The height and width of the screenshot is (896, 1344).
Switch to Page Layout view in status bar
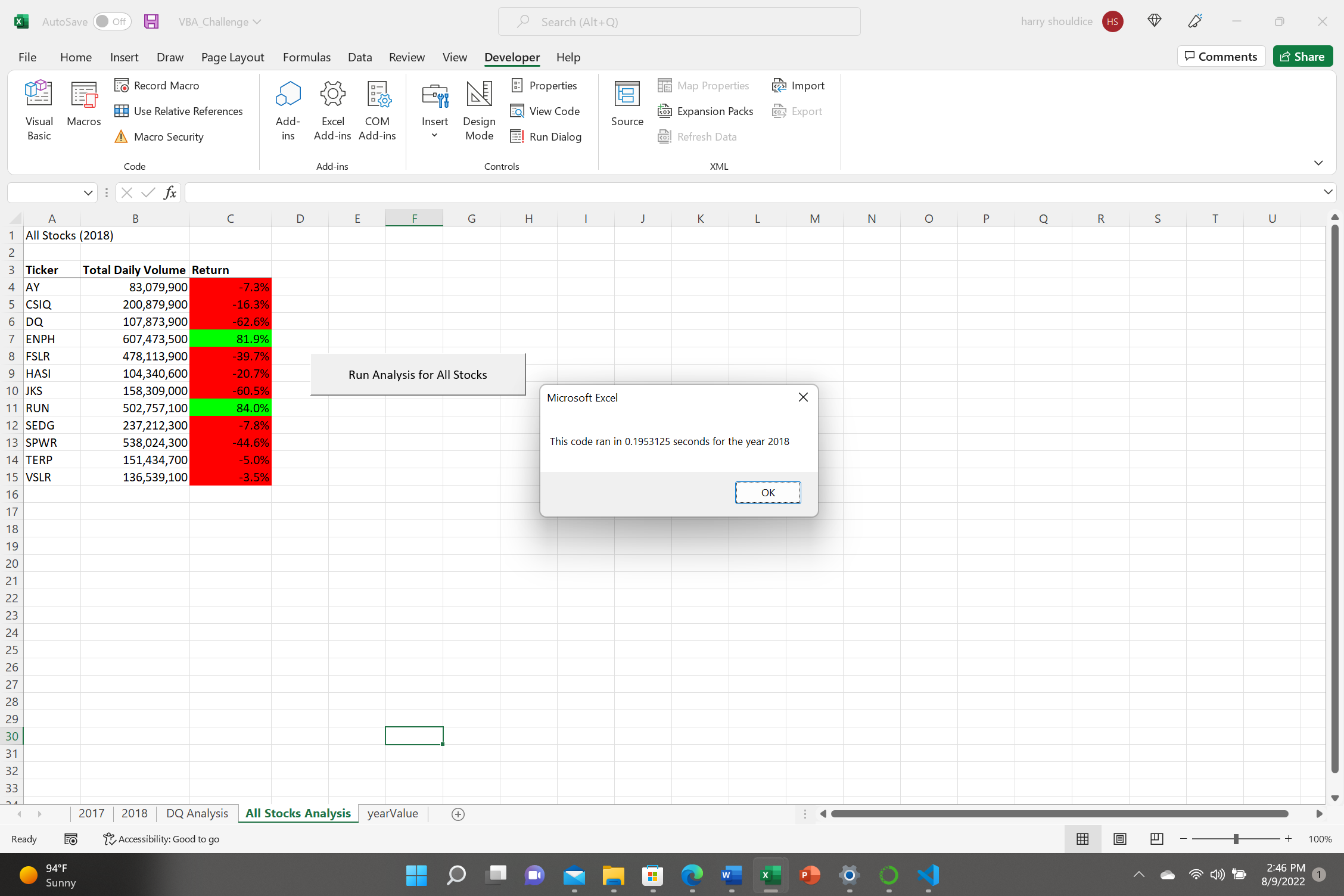click(1119, 839)
